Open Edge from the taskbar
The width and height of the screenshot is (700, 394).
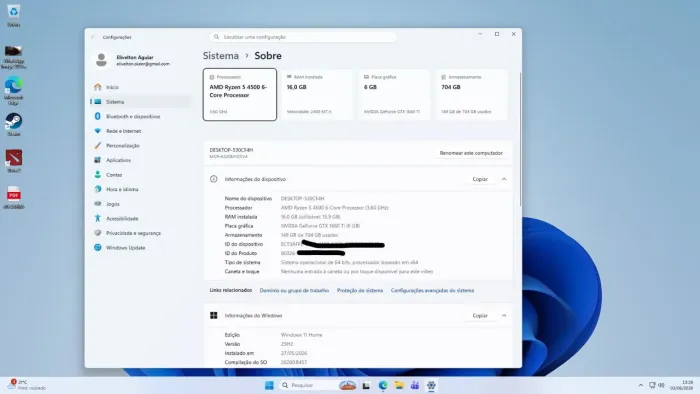coord(383,386)
